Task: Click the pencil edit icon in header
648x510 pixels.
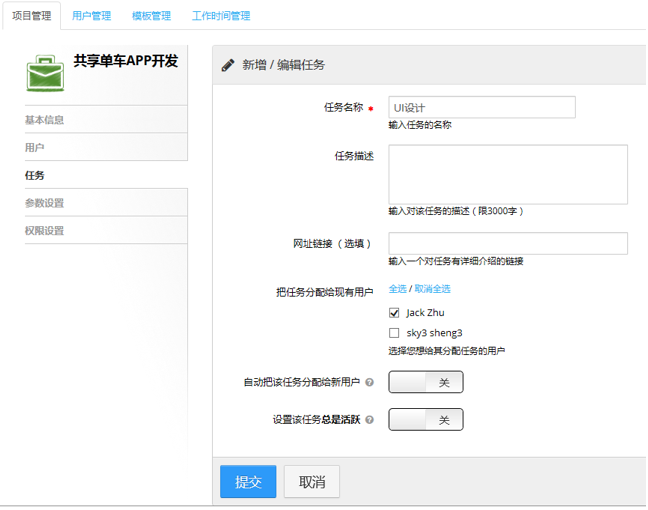Action: (228, 65)
